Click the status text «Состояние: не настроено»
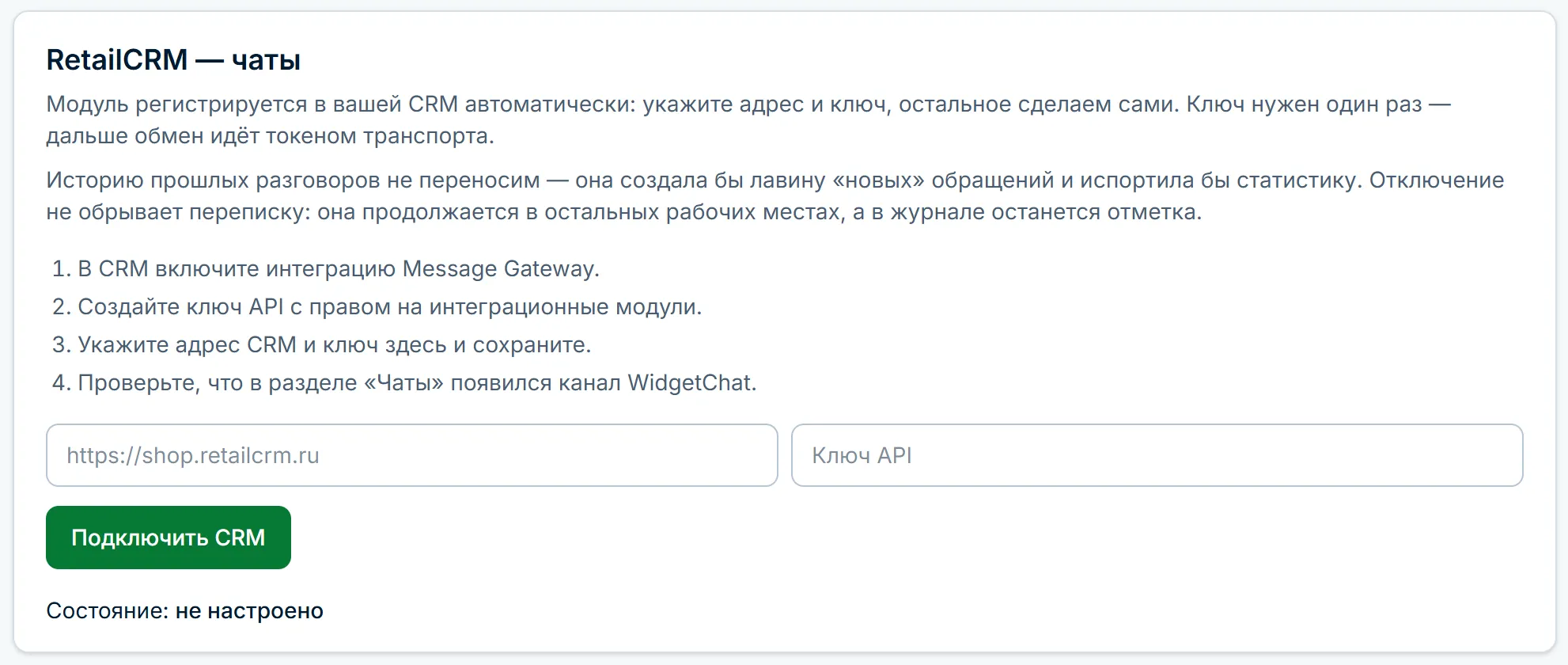 point(185,611)
